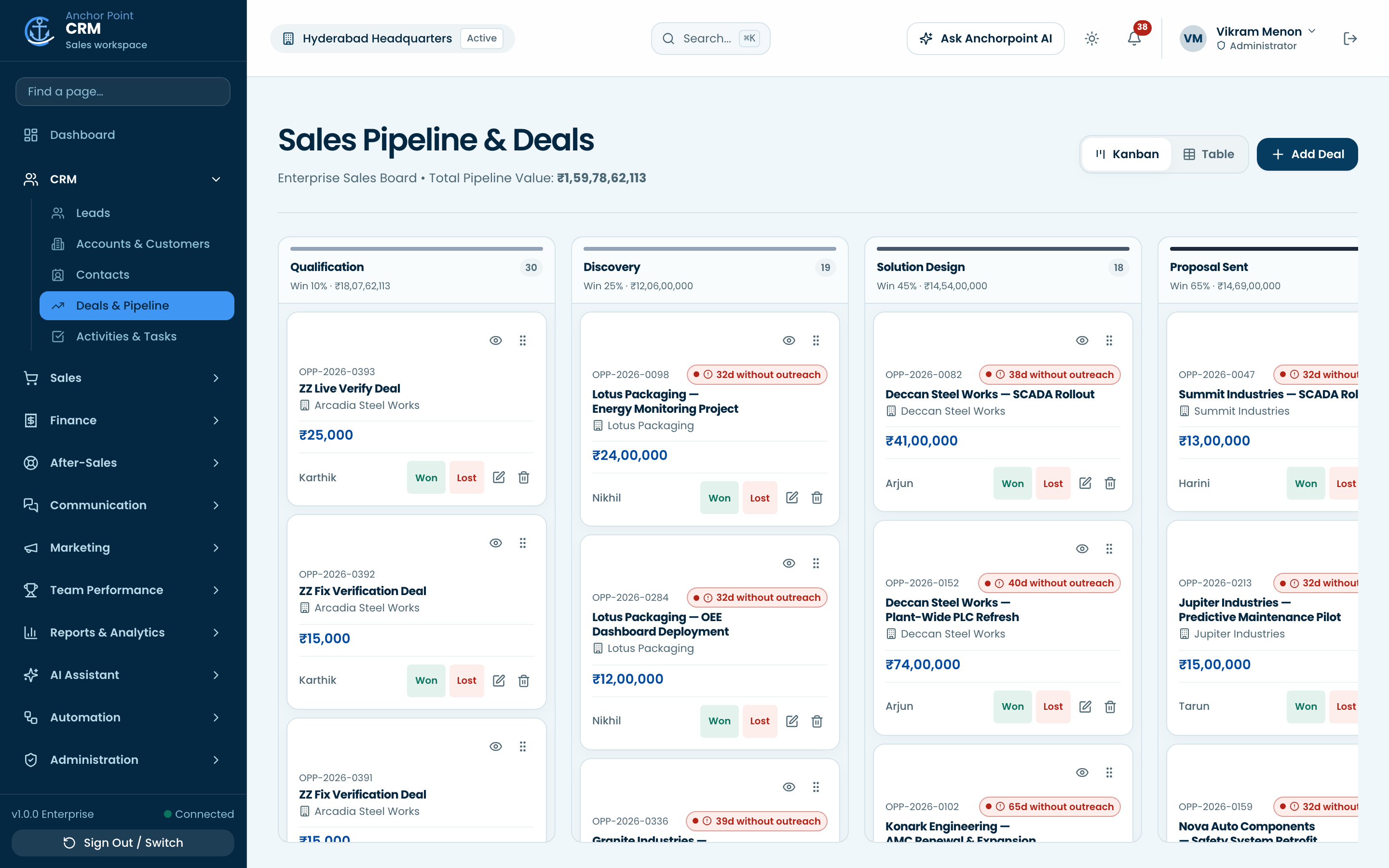Image resolution: width=1389 pixels, height=868 pixels.
Task: Expand the Reports & Analytics section
Action: click(x=123, y=633)
